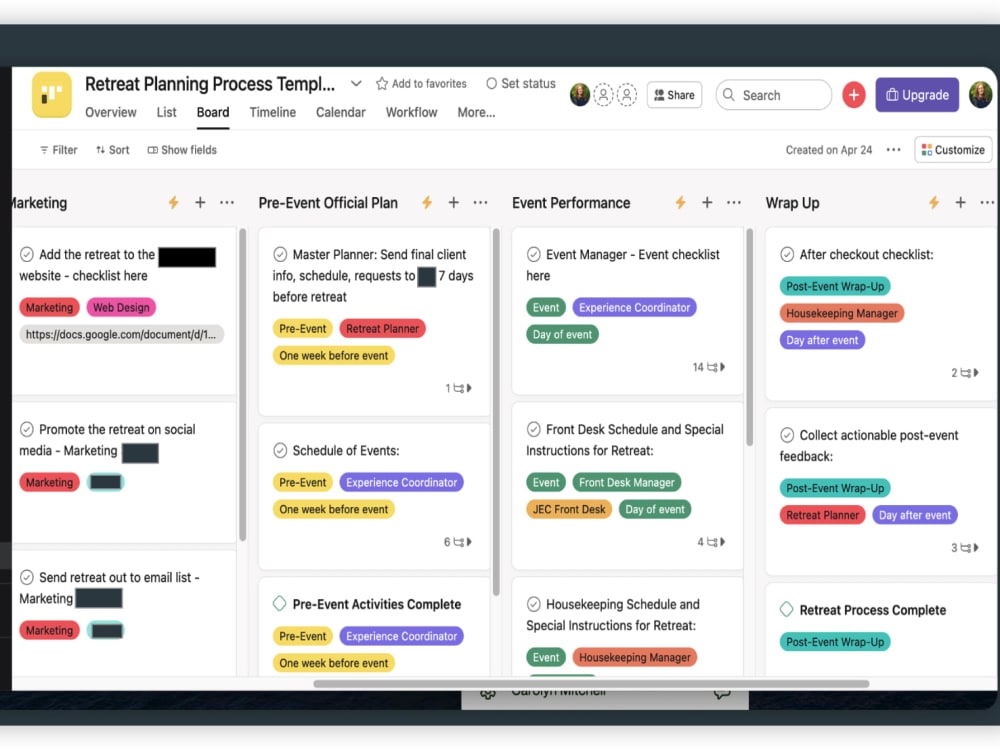The height and width of the screenshot is (750, 1000).
Task: Expand the More tabs menu
Action: [476, 112]
